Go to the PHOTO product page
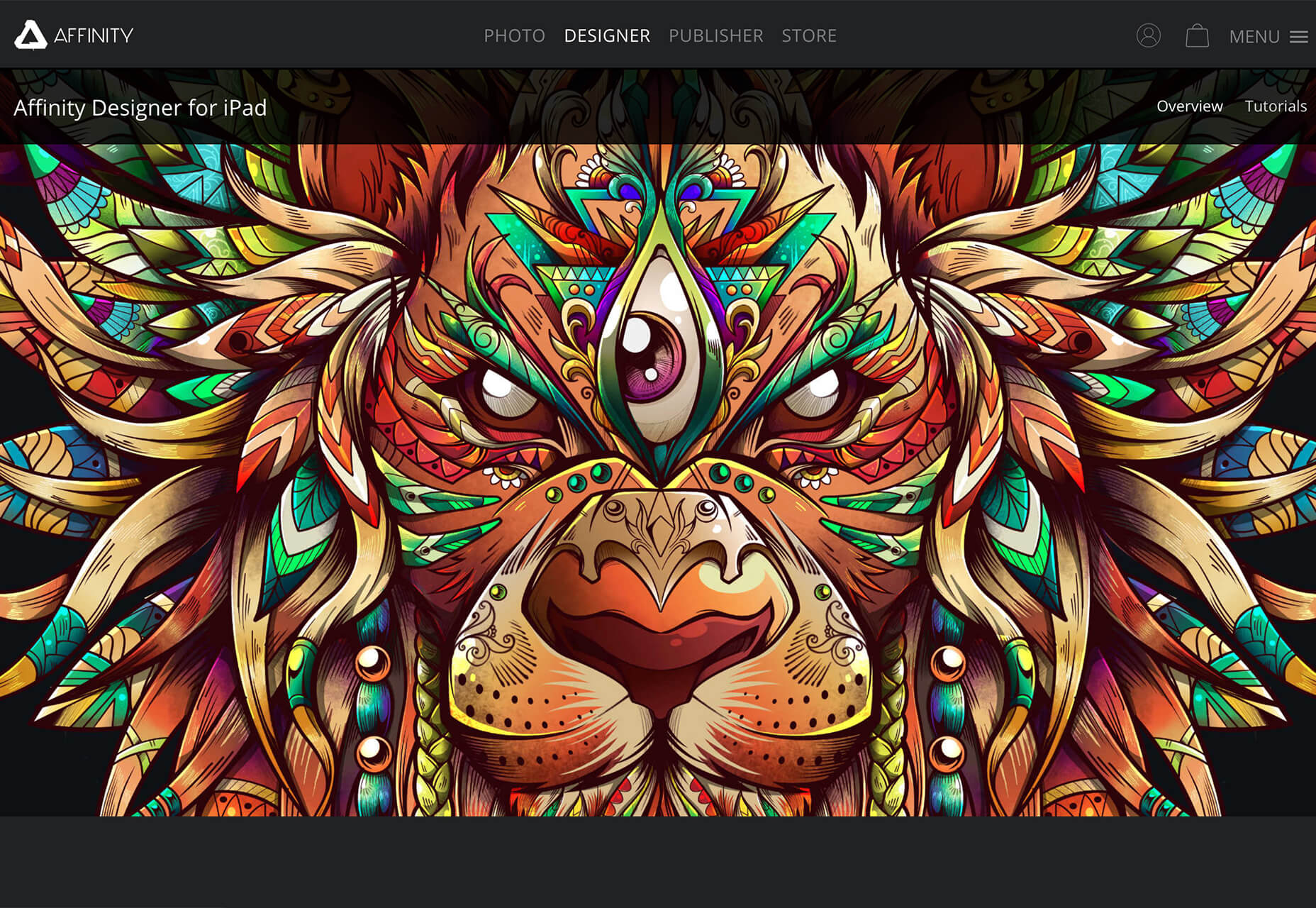 [515, 35]
